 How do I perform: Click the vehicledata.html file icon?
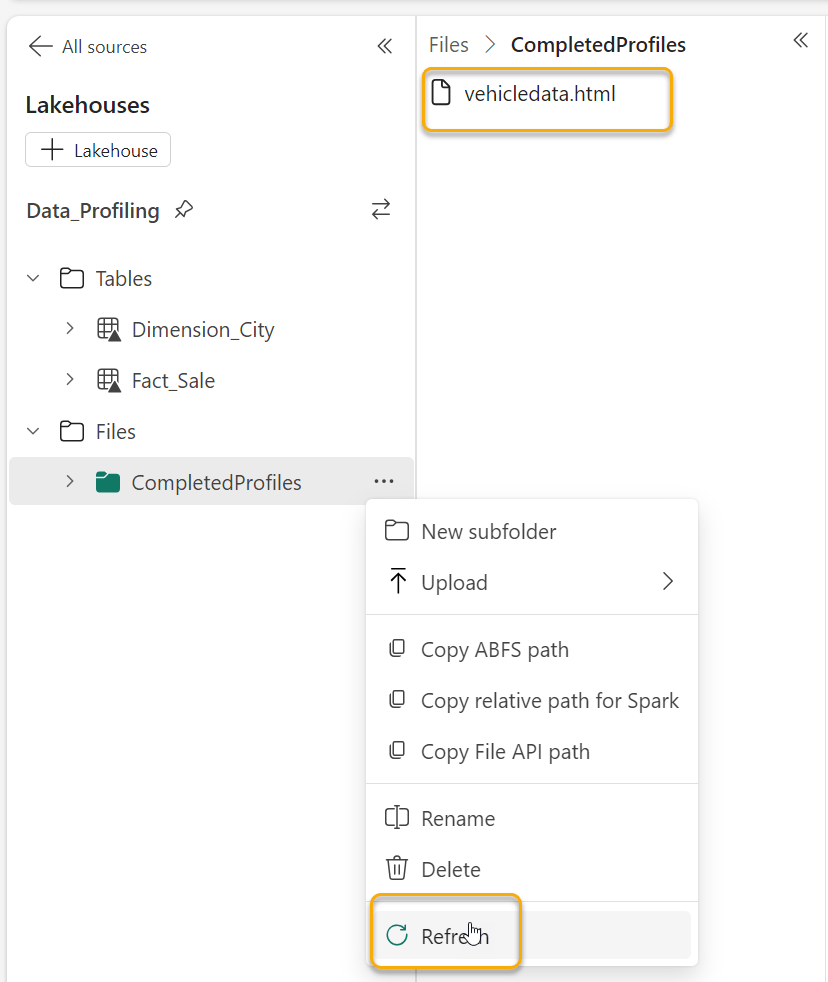point(441,94)
